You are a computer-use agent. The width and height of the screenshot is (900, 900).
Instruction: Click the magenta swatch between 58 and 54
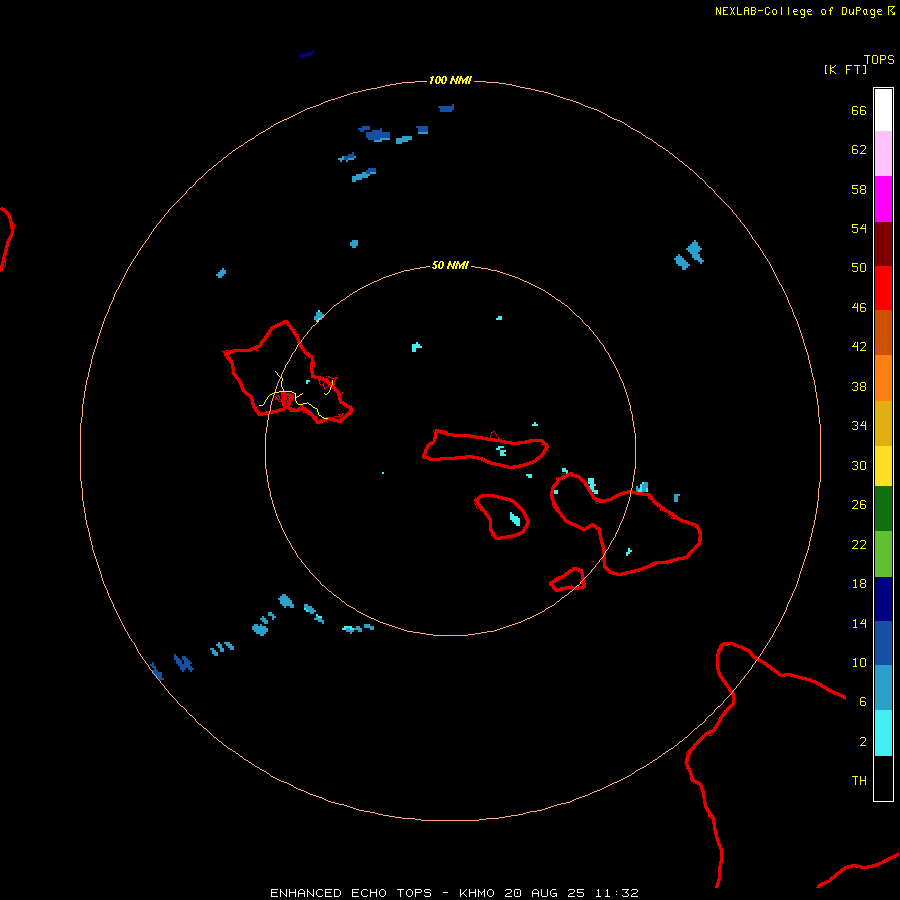pos(883,199)
